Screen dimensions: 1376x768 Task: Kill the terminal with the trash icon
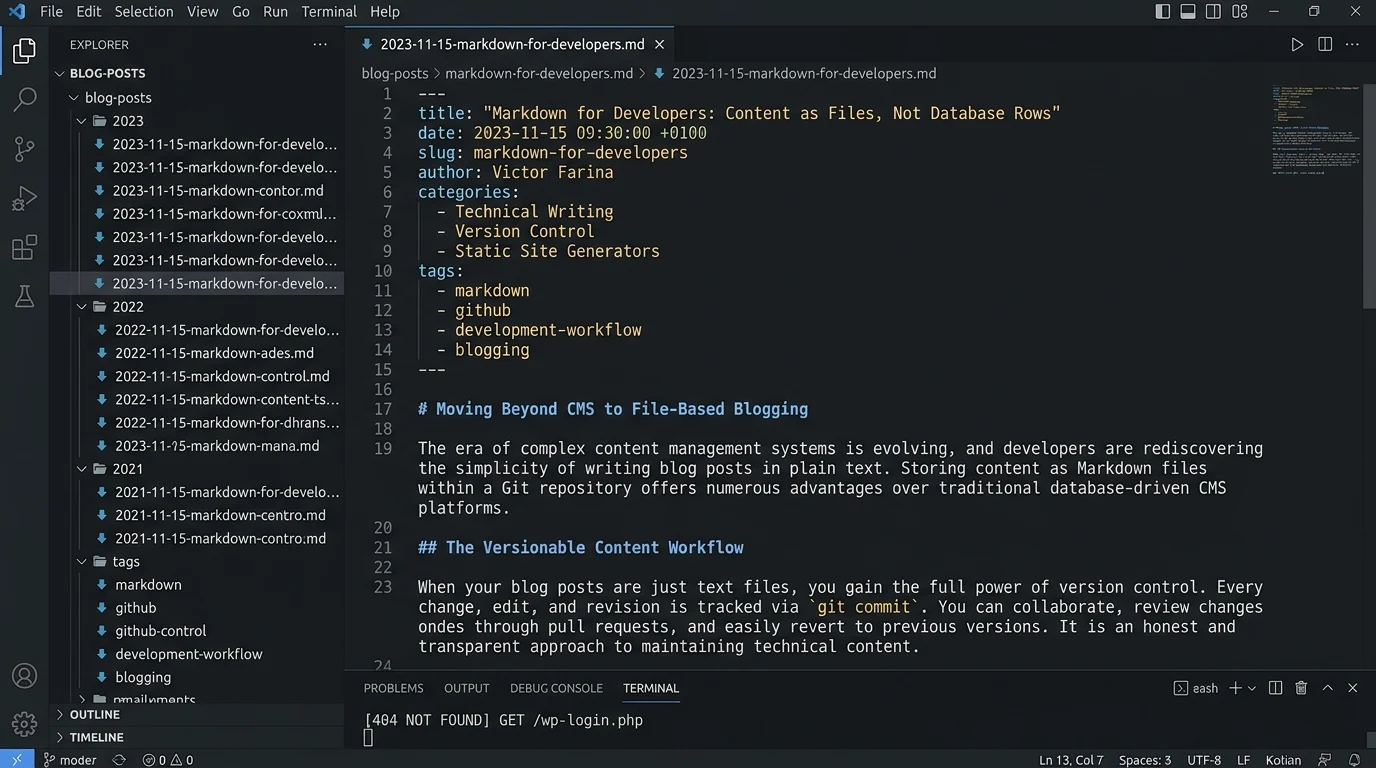pos(1301,688)
